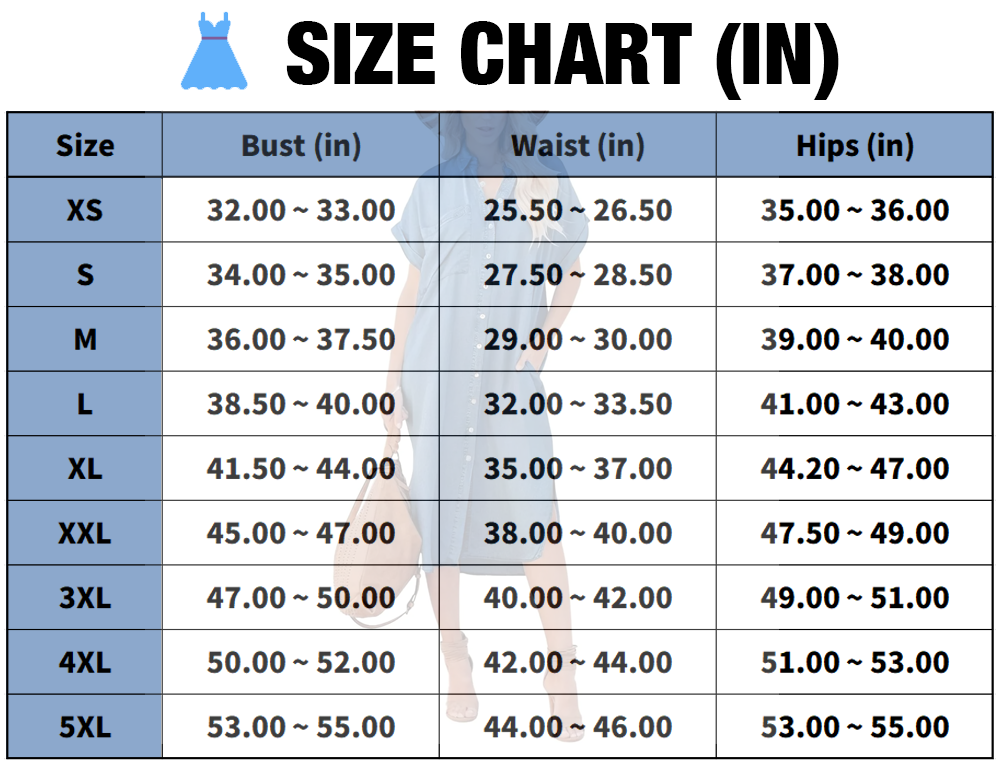The height and width of the screenshot is (775, 1000).
Task: Click the XL size row label
Action: (85, 468)
